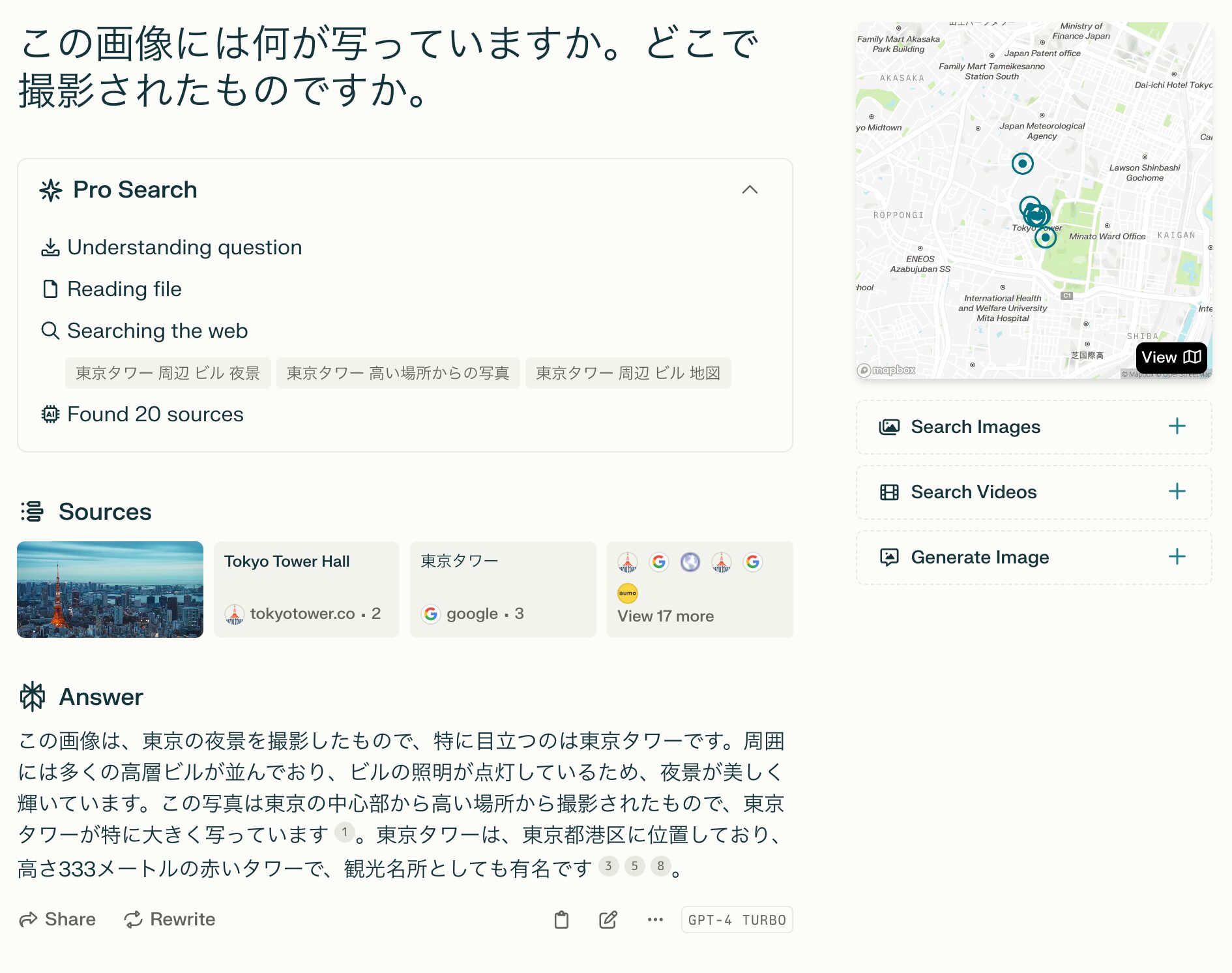Open the Tokyo Tower night skyline thumbnail
Viewport: 1232px width, 973px height.
click(x=110, y=590)
